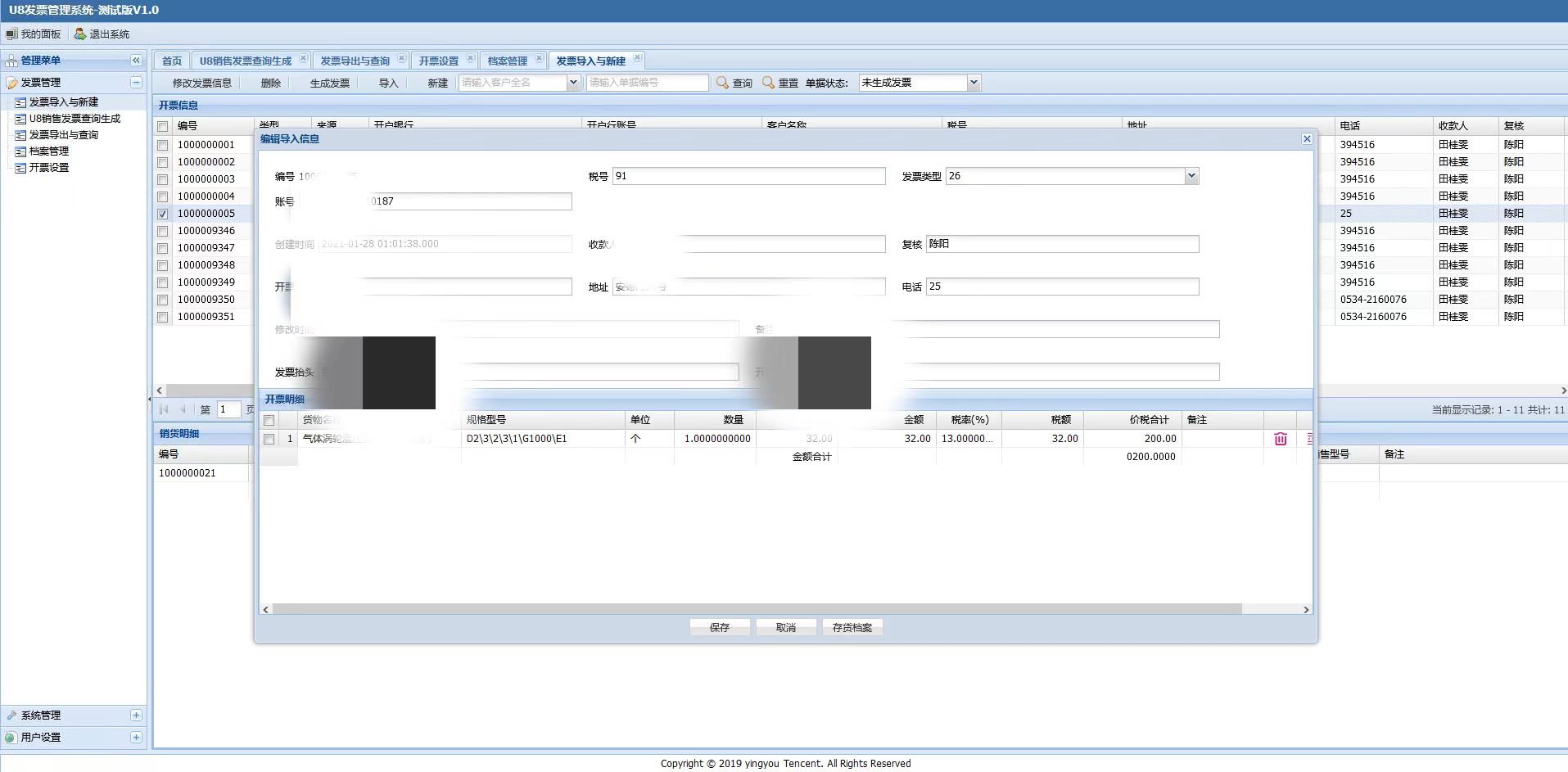Viewport: 1568px width, 772px height.
Task: Click the 电话 input field in dialog
Action: (1062, 287)
